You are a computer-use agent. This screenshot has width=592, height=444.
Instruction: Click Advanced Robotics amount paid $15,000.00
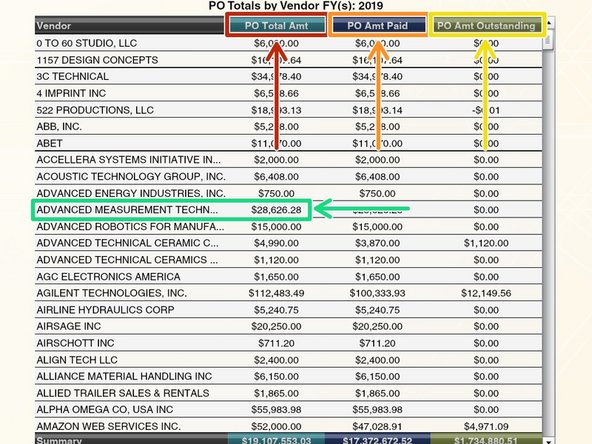378,227
